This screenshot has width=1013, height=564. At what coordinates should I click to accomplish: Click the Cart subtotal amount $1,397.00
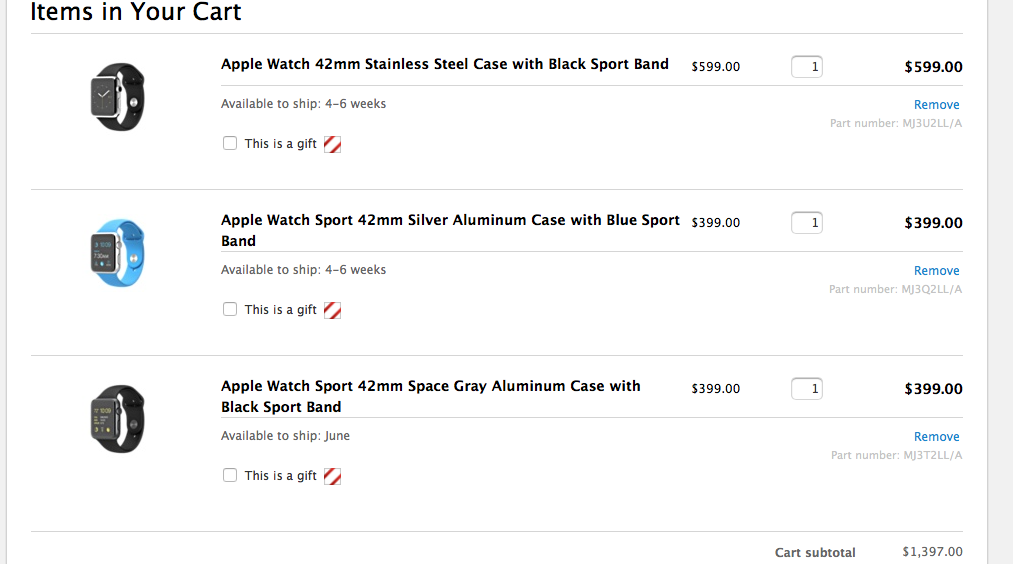tap(932, 552)
